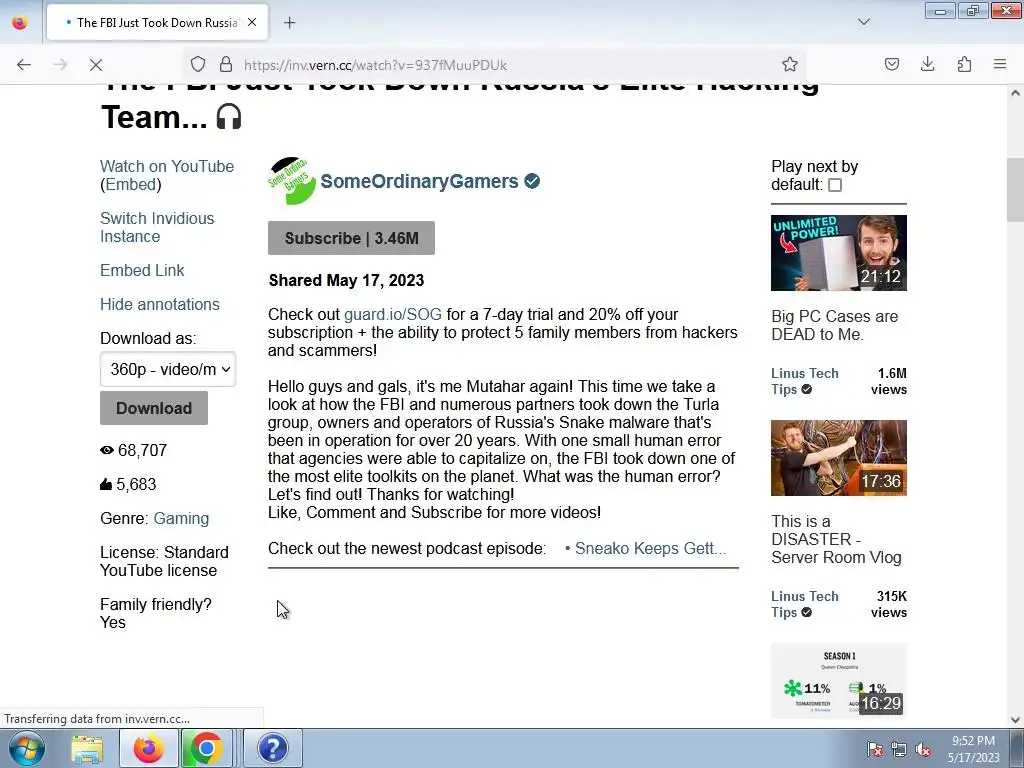The height and width of the screenshot is (768, 1024).
Task: Switch to audio-only headphones mode
Action: point(229,117)
